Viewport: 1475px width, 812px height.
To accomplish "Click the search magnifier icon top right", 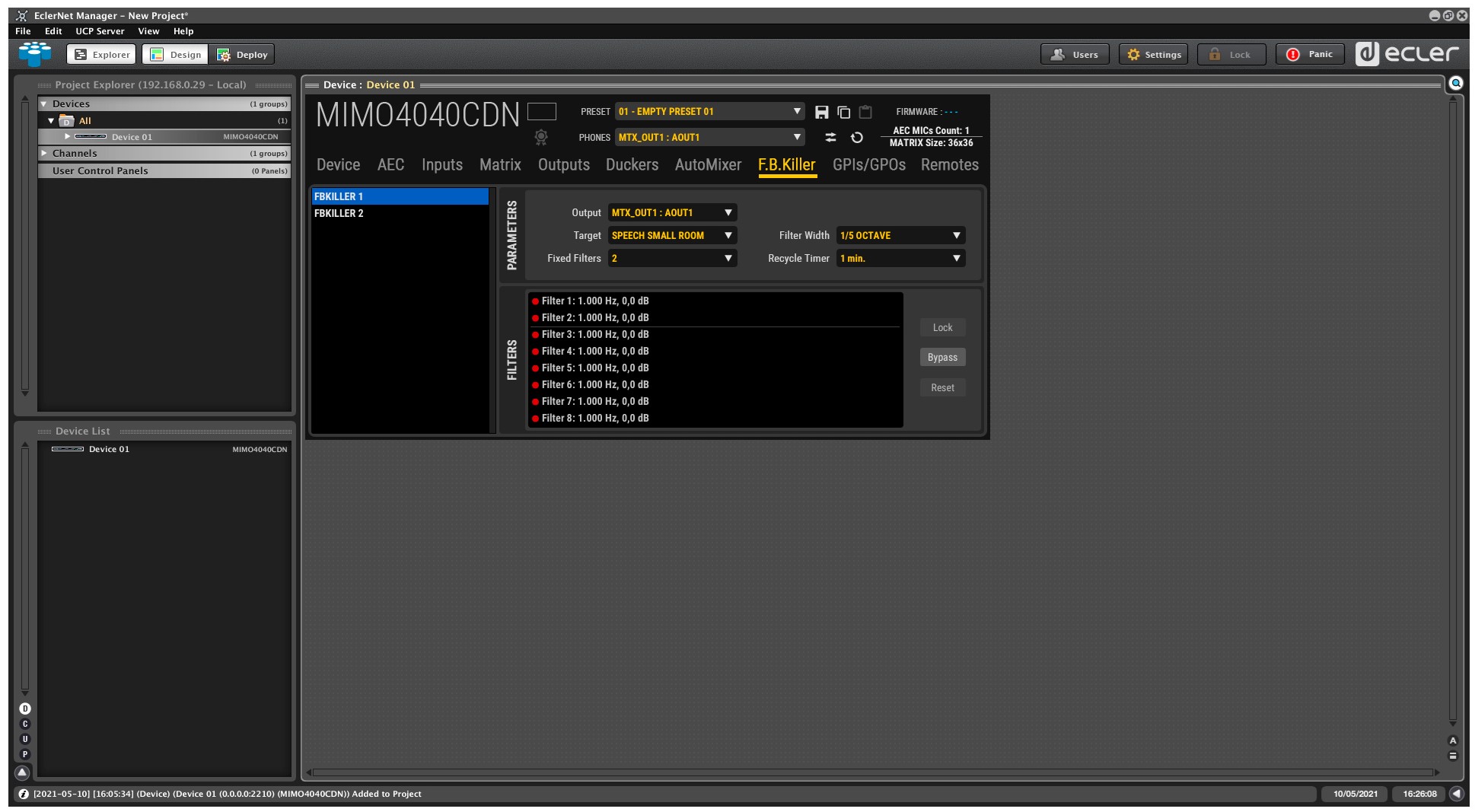I will [1456, 83].
